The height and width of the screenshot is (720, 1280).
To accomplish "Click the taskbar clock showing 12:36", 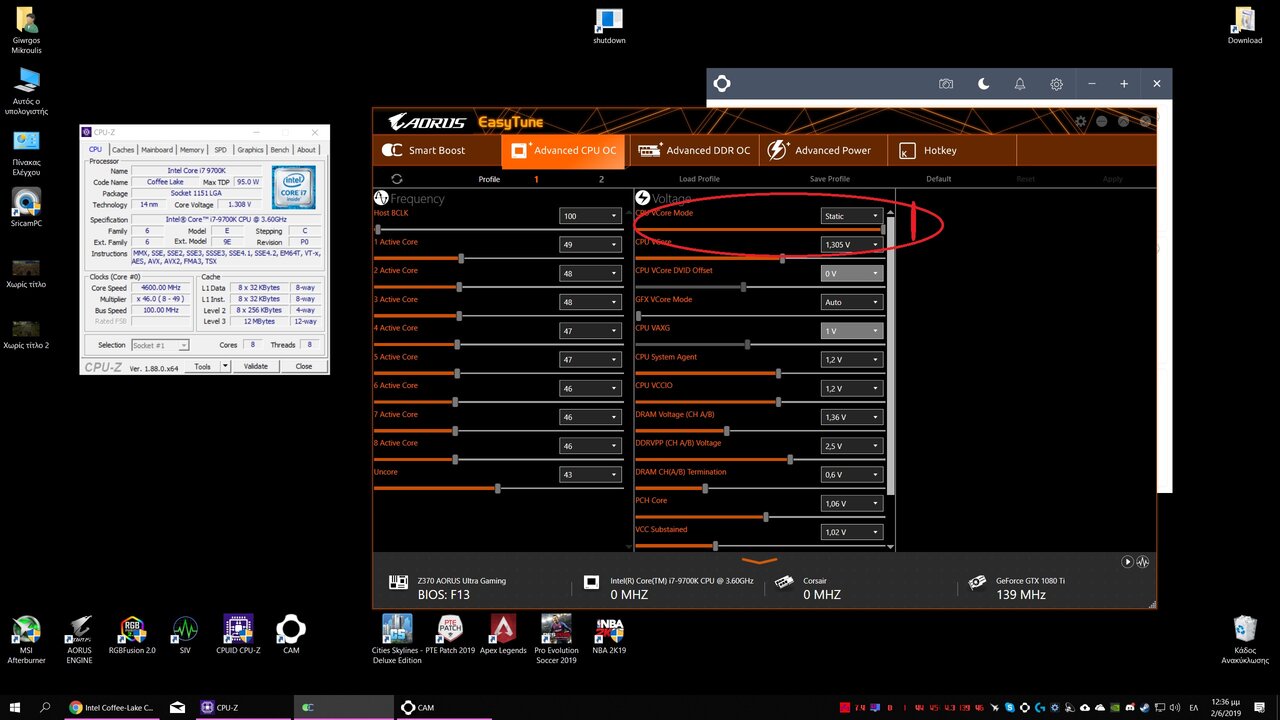I will click(1224, 707).
